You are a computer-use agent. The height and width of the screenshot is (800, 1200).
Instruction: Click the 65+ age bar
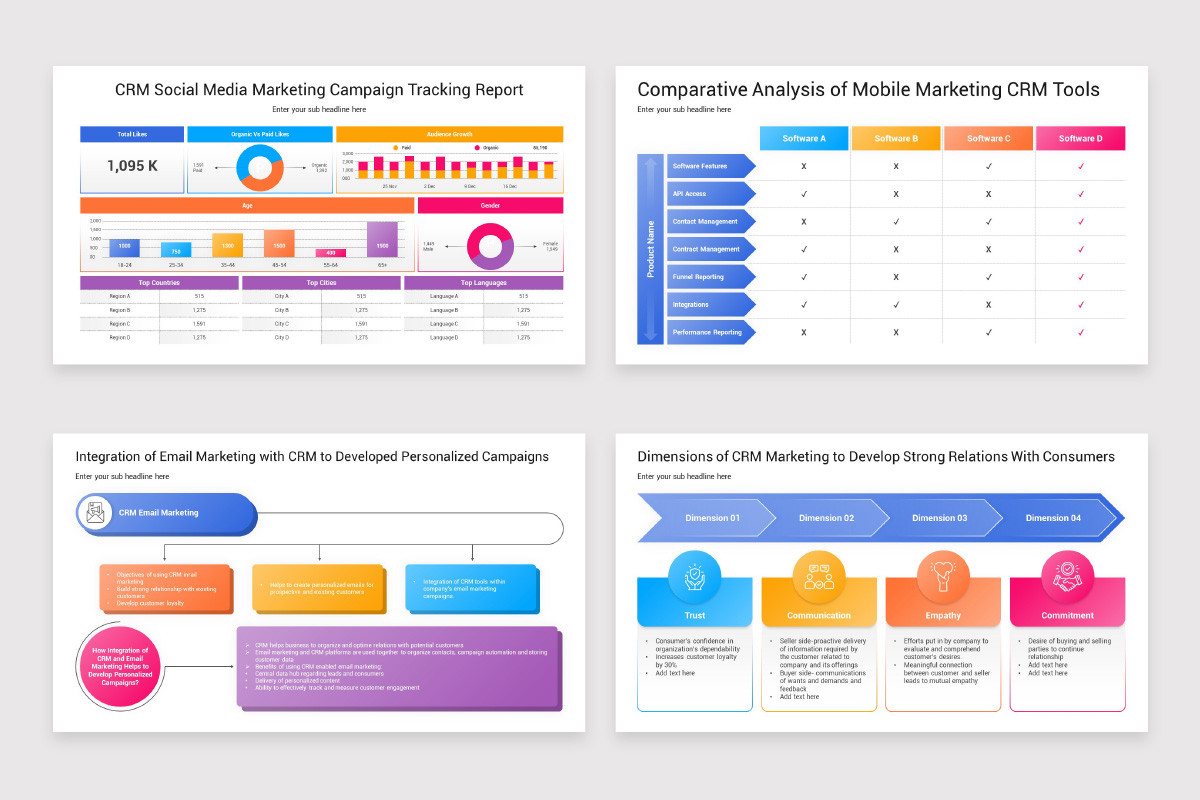point(383,239)
